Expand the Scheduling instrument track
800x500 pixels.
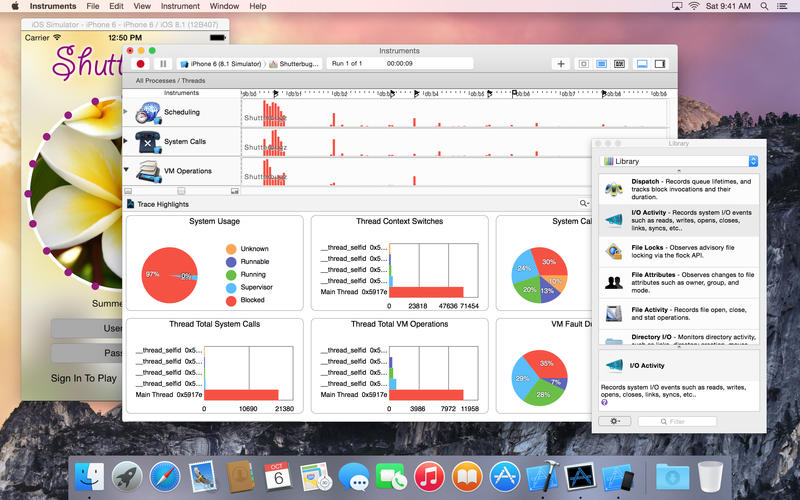pos(127,112)
